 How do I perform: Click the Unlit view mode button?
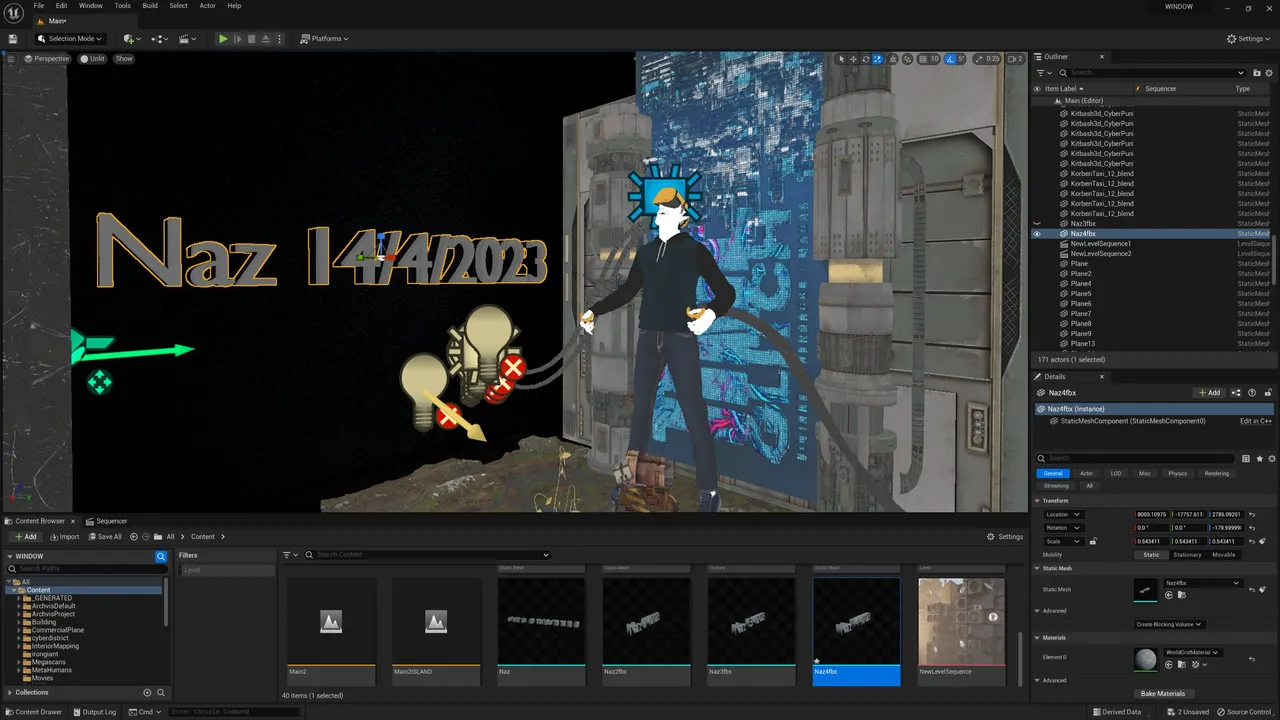tap(93, 59)
